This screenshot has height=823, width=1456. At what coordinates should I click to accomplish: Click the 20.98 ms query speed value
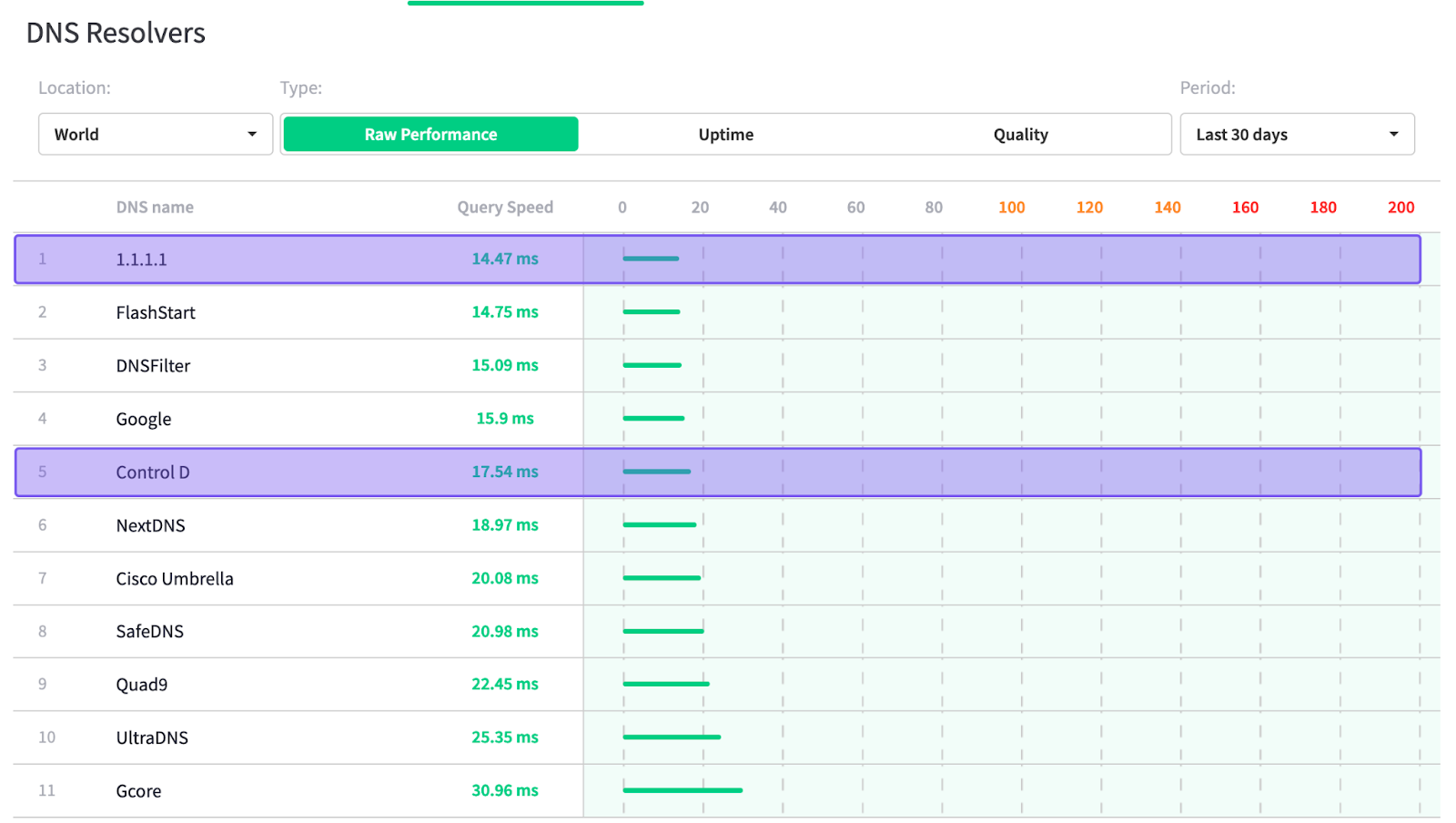click(x=505, y=631)
